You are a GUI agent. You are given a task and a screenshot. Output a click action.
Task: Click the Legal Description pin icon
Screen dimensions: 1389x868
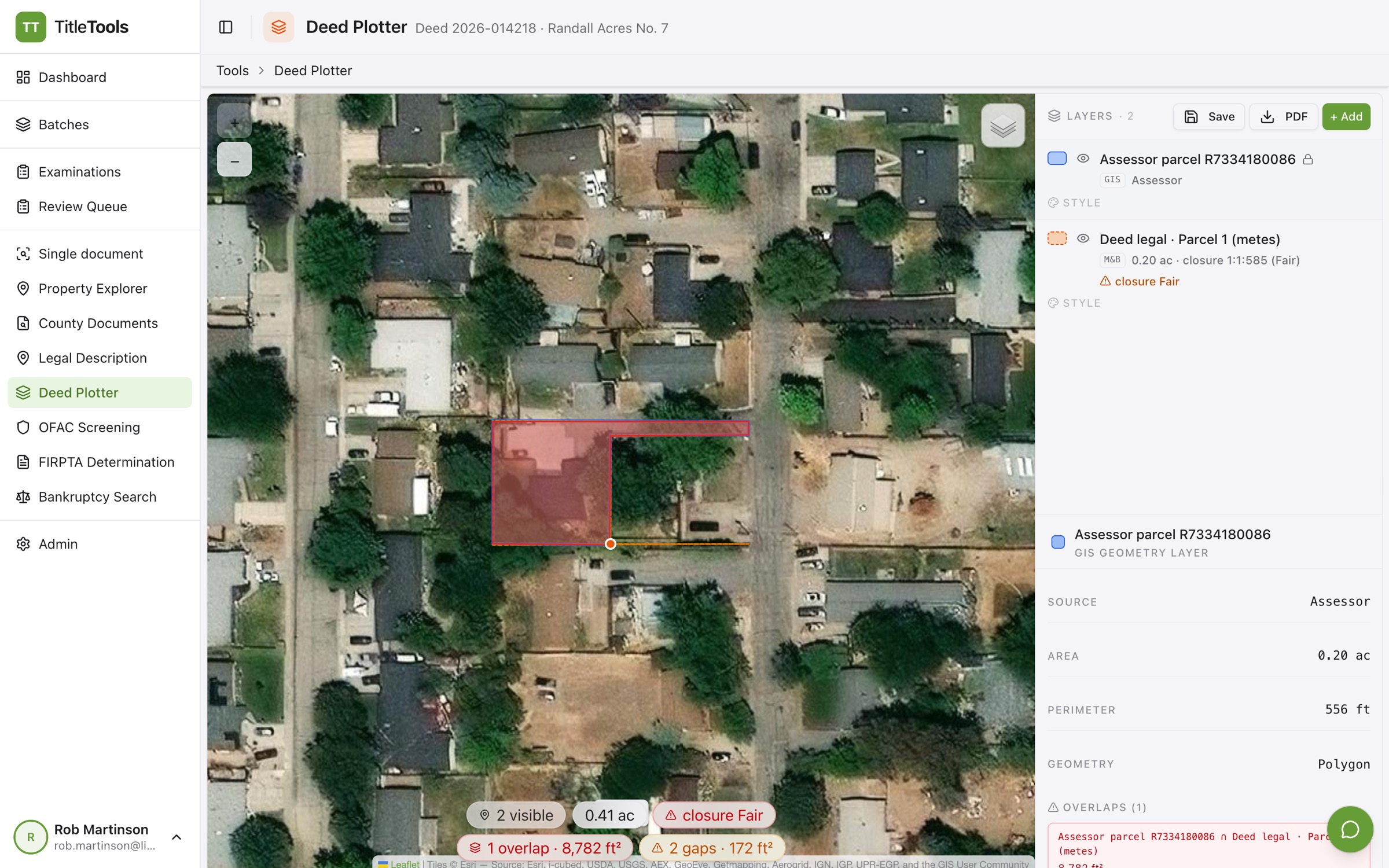(x=23, y=358)
